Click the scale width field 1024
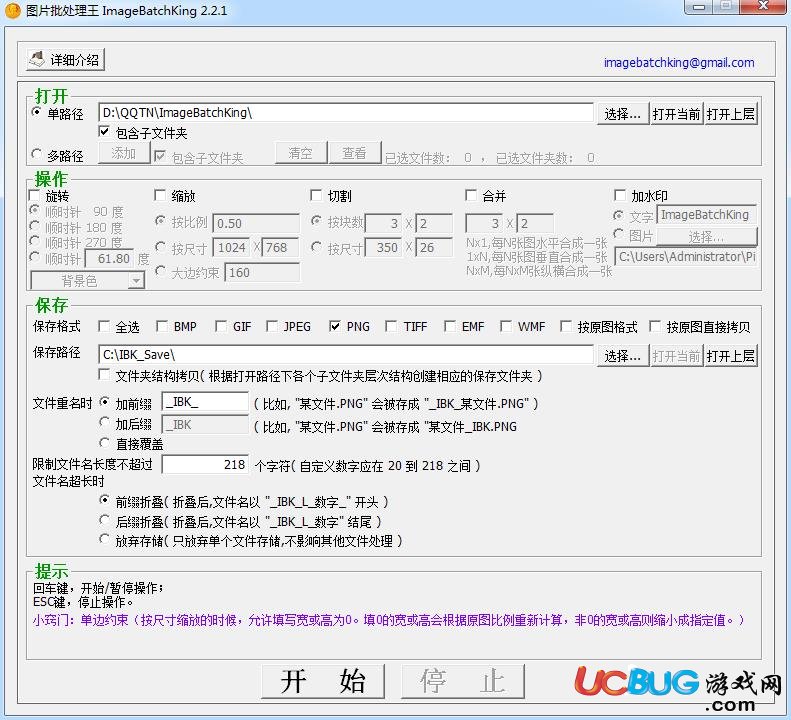This screenshot has height=720, width=791. (x=232, y=247)
